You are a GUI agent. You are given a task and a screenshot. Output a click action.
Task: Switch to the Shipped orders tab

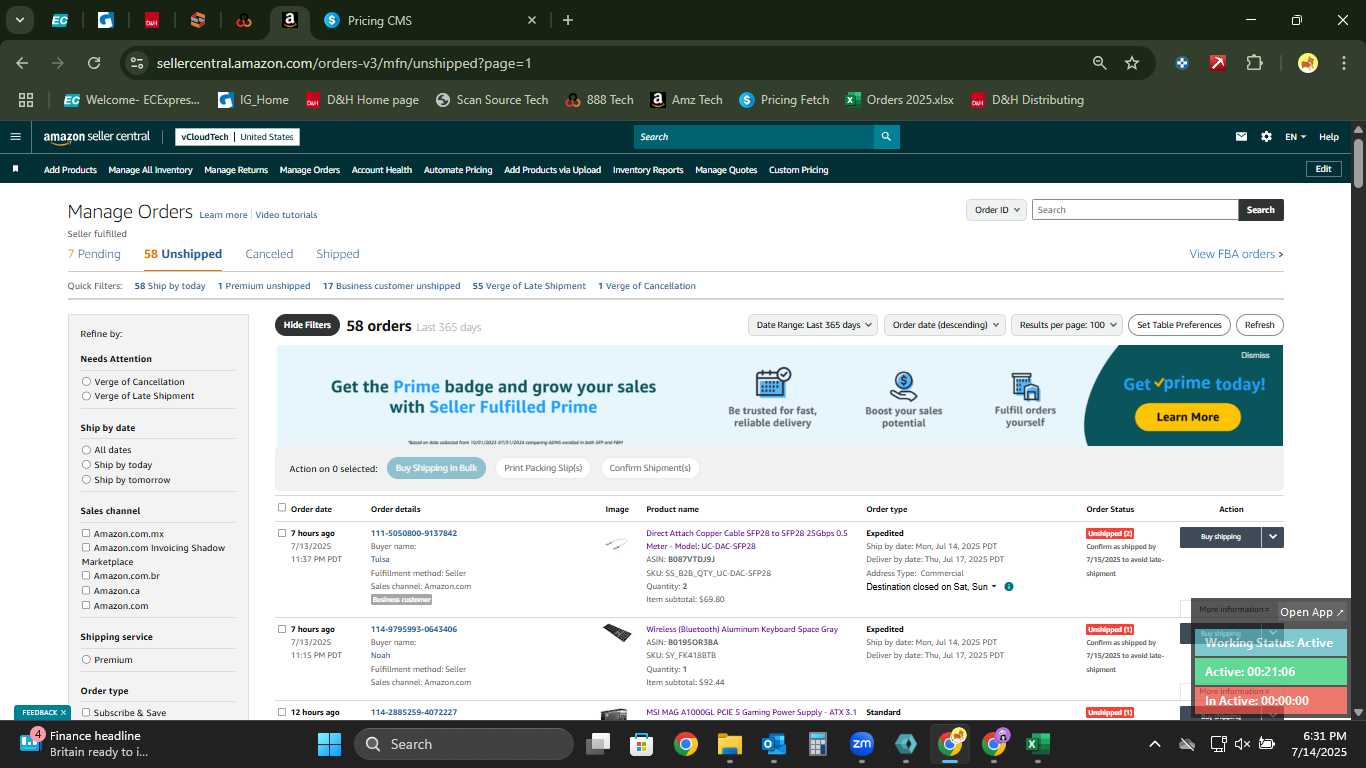click(337, 254)
